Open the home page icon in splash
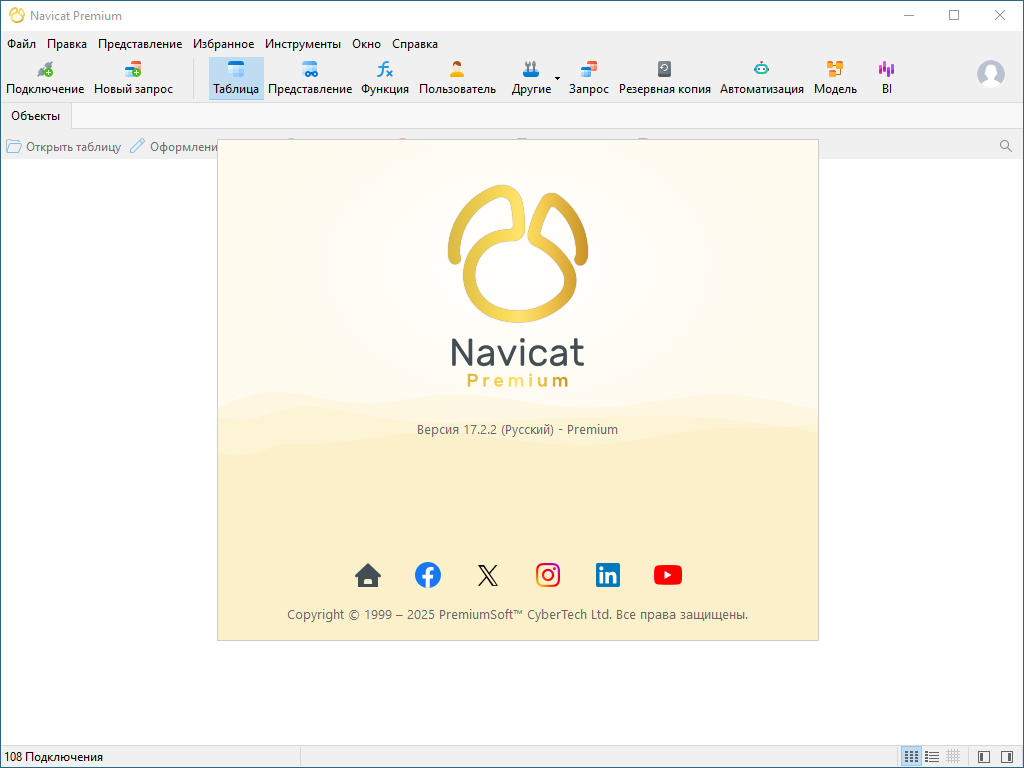 click(x=368, y=575)
